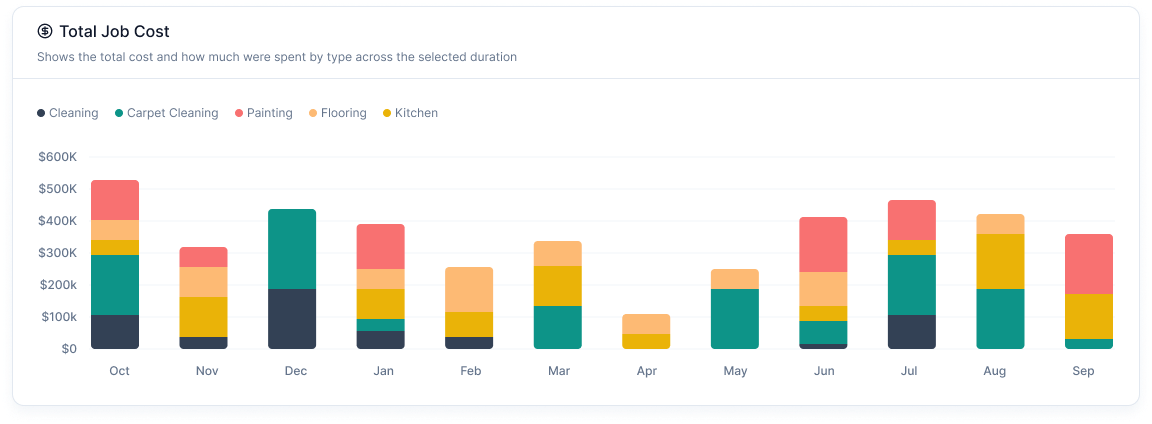1152x424 pixels.
Task: Click the teal Carpet Cleaning legend dot
Action: click(119, 113)
